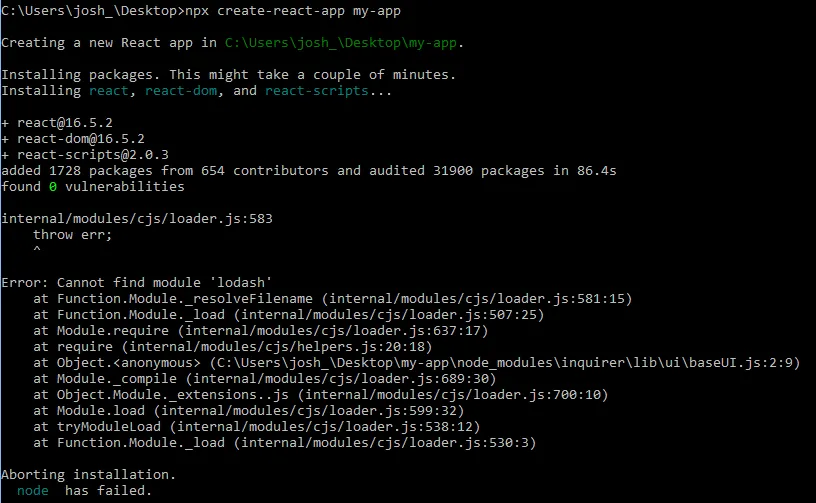Click the 'at Module._compile' stack line
This screenshot has height=503, width=816.
[x=265, y=379]
